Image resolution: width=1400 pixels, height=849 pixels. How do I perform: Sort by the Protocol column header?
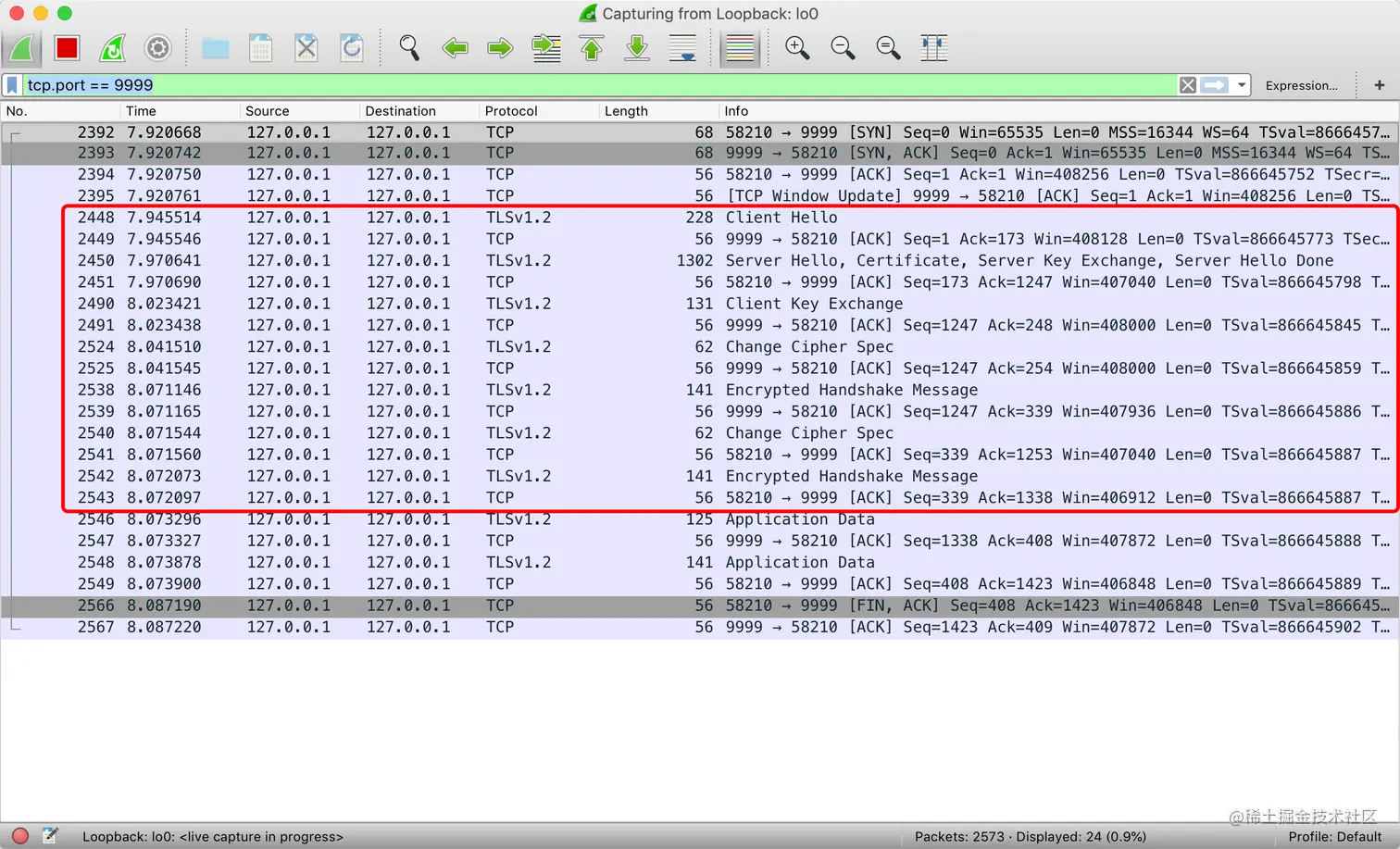(x=539, y=111)
